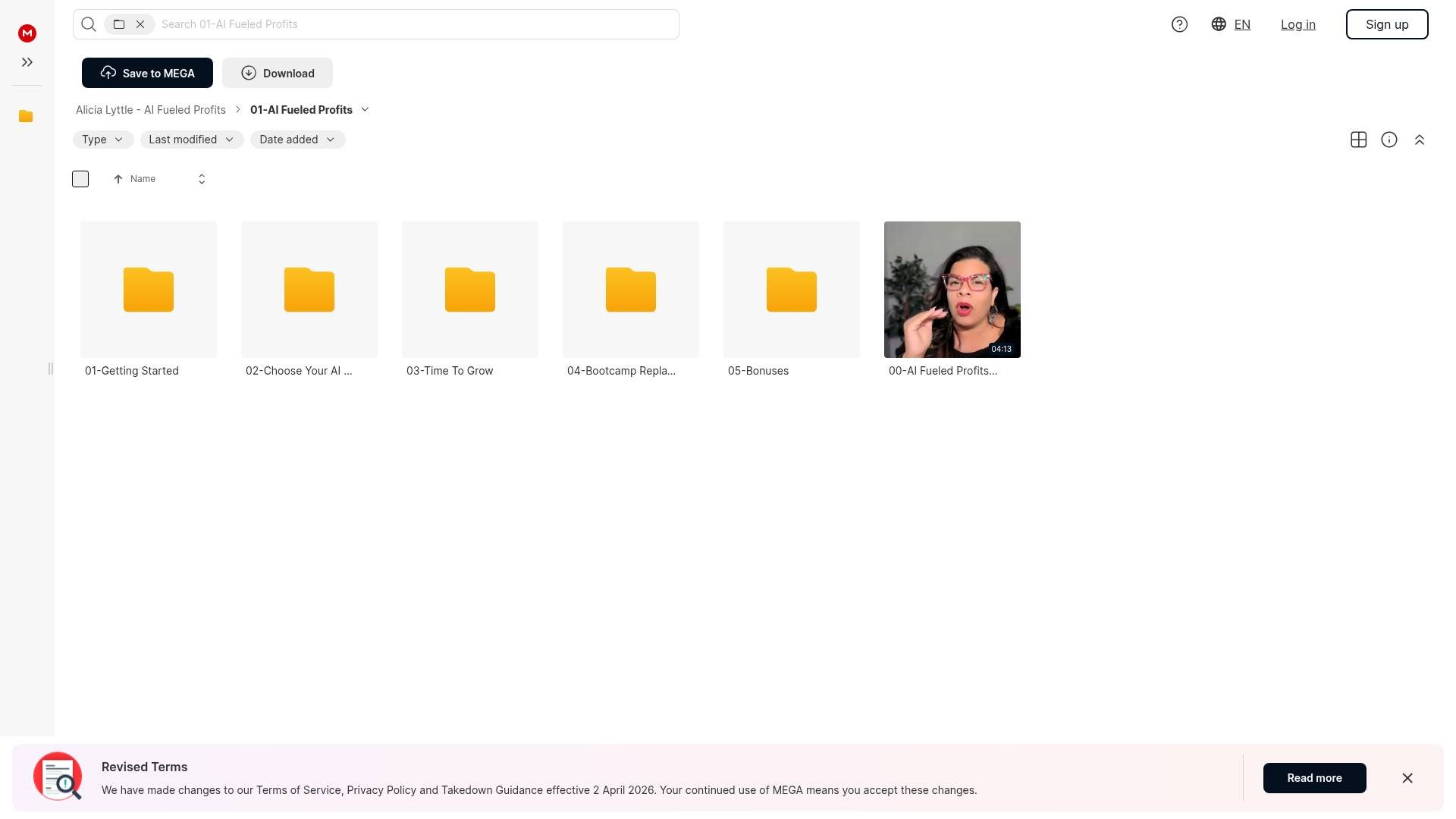The height and width of the screenshot is (819, 1456).
Task: Tick the select all checkbox
Action: [80, 179]
